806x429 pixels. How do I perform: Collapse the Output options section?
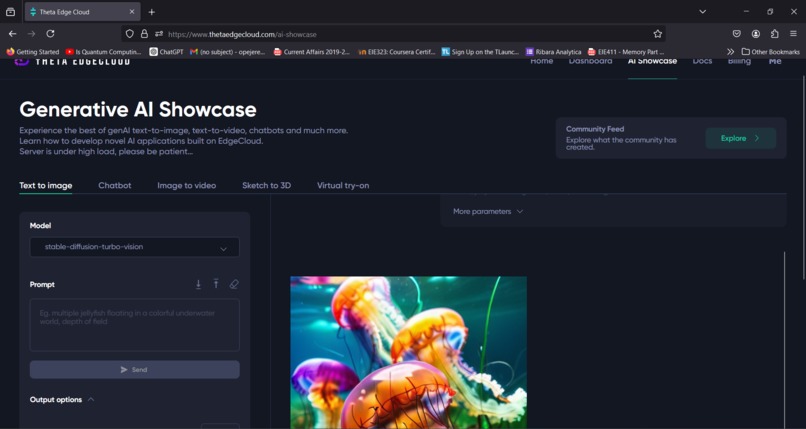click(x=62, y=400)
